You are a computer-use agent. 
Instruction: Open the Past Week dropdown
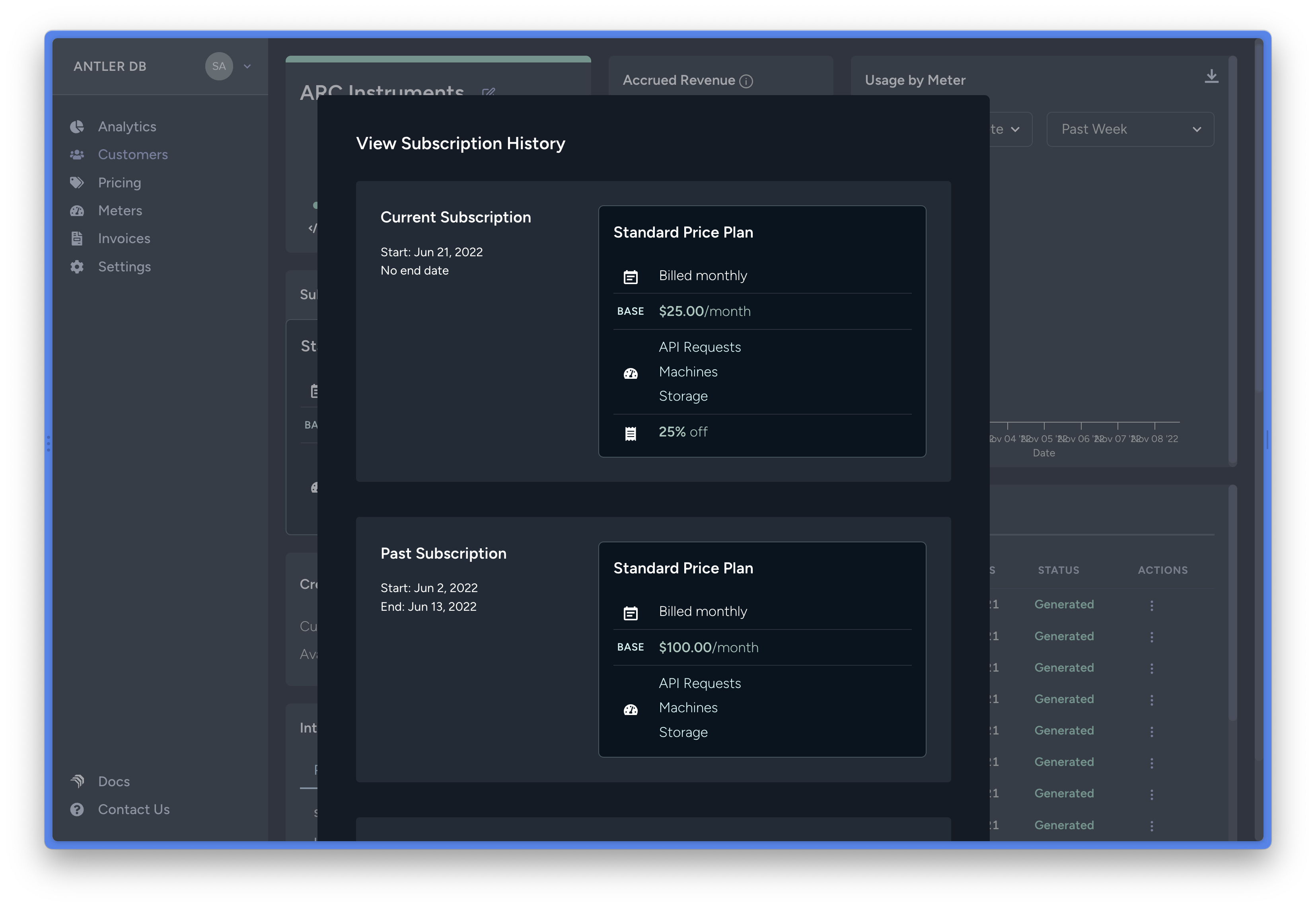coord(1129,129)
